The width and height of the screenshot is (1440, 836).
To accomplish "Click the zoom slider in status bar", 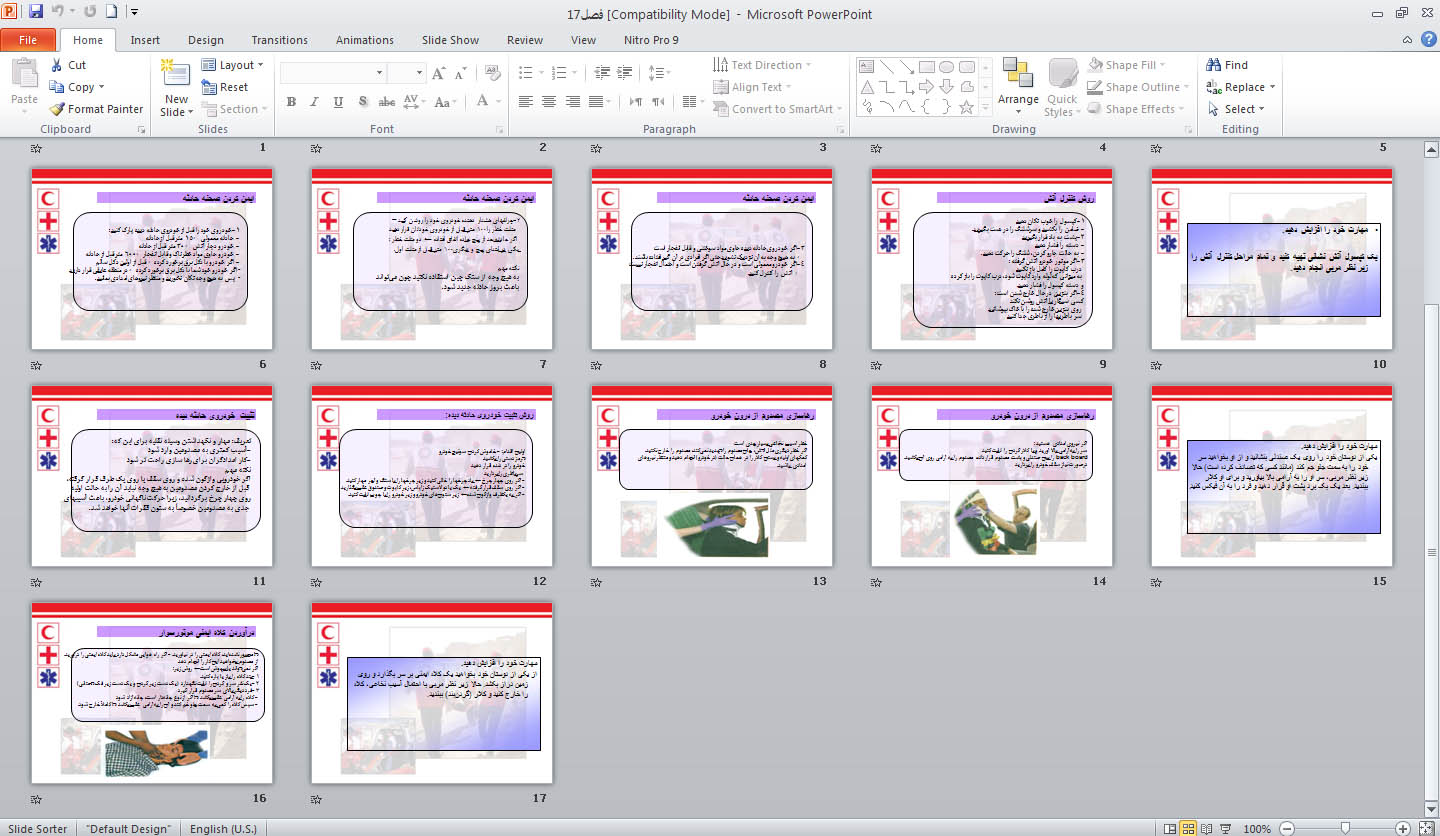I will click(x=1345, y=828).
